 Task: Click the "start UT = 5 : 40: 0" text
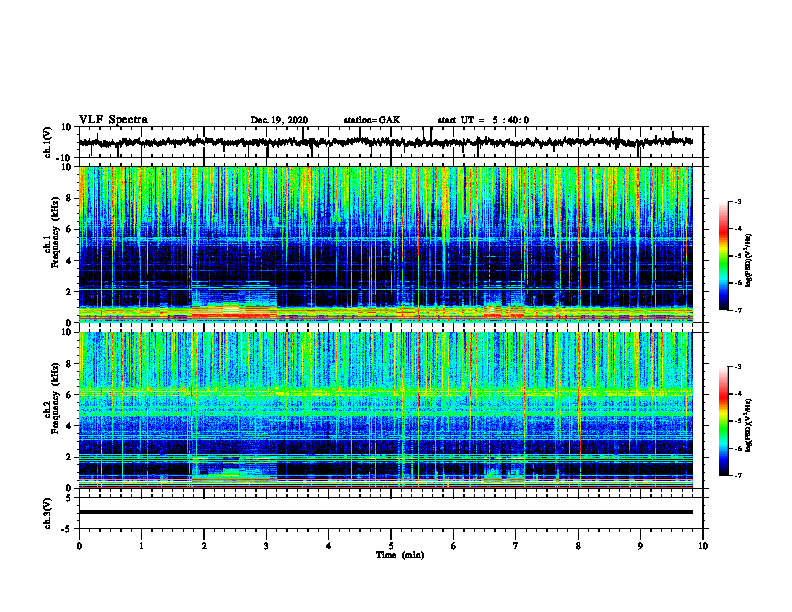pyautogui.click(x=483, y=120)
